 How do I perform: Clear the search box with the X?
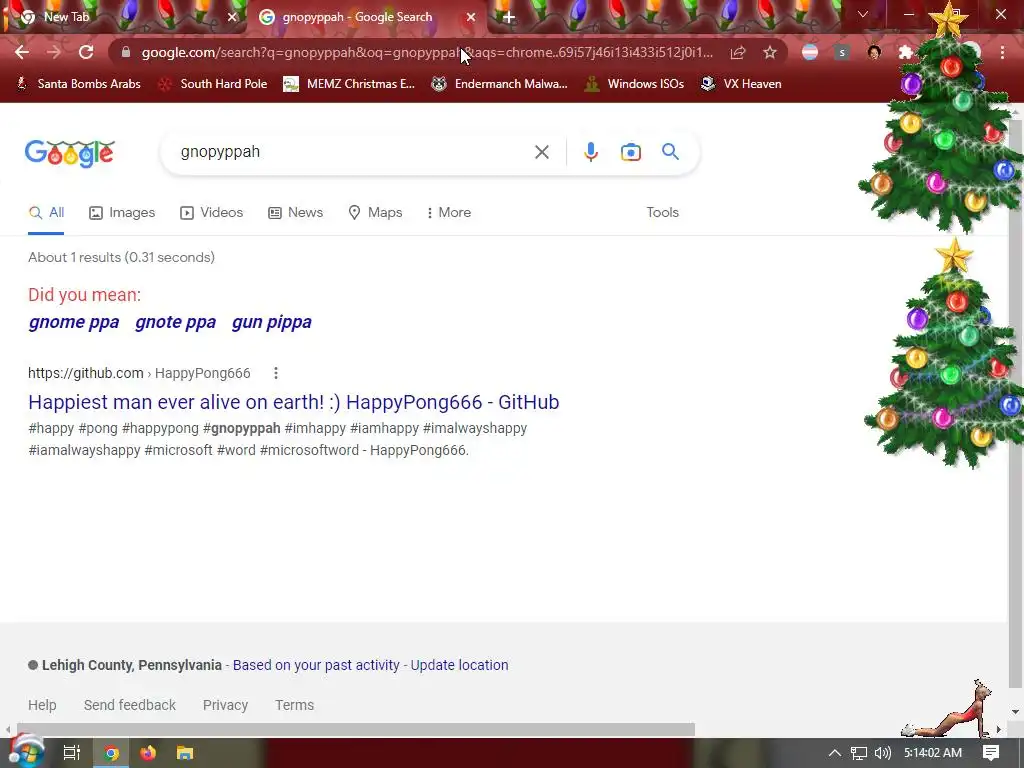541,152
